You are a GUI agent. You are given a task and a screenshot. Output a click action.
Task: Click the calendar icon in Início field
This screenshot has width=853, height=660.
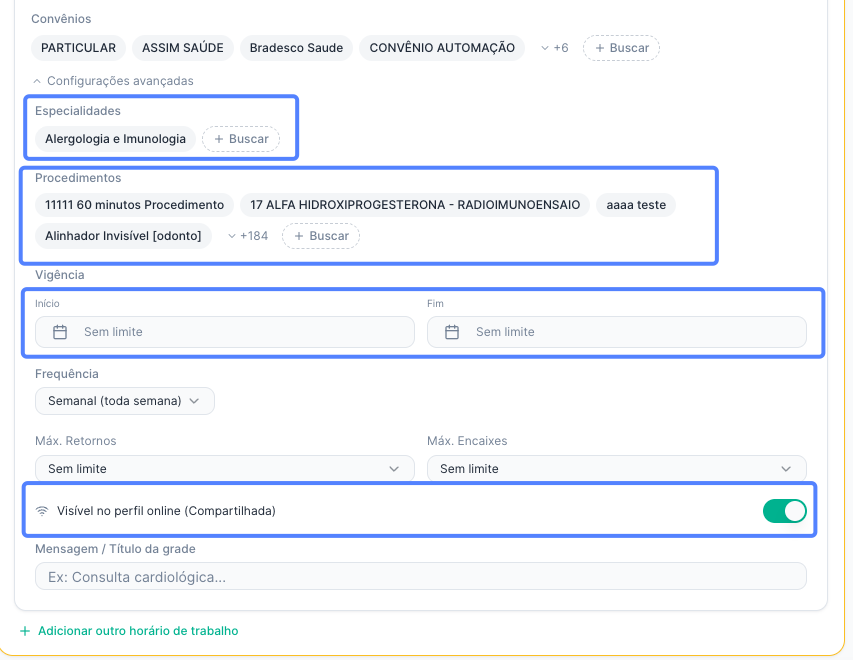60,332
